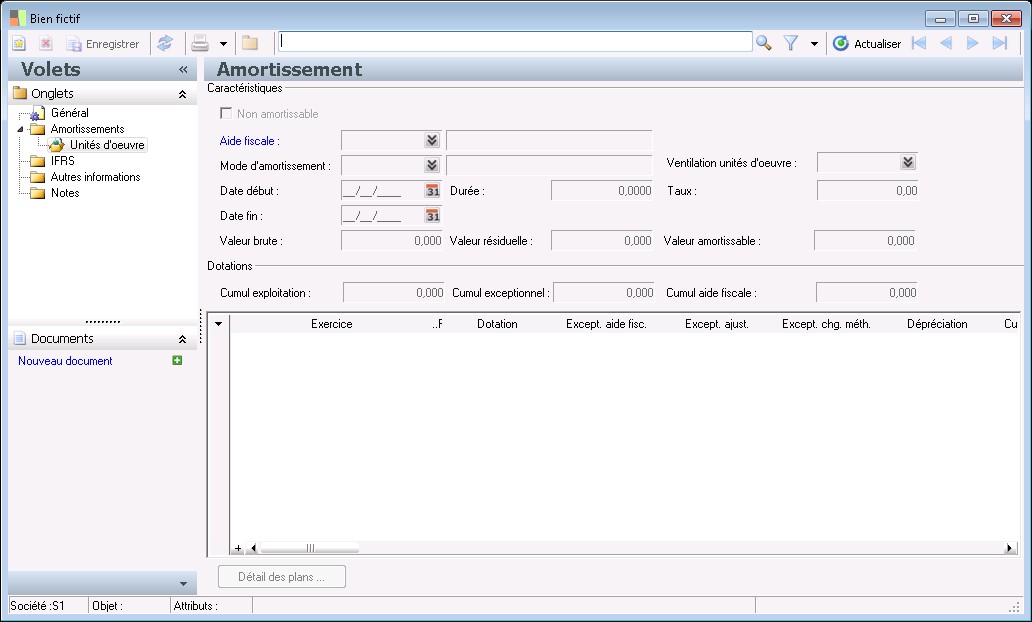
Task: Open the Aide fiscale dropdown
Action: point(431,141)
